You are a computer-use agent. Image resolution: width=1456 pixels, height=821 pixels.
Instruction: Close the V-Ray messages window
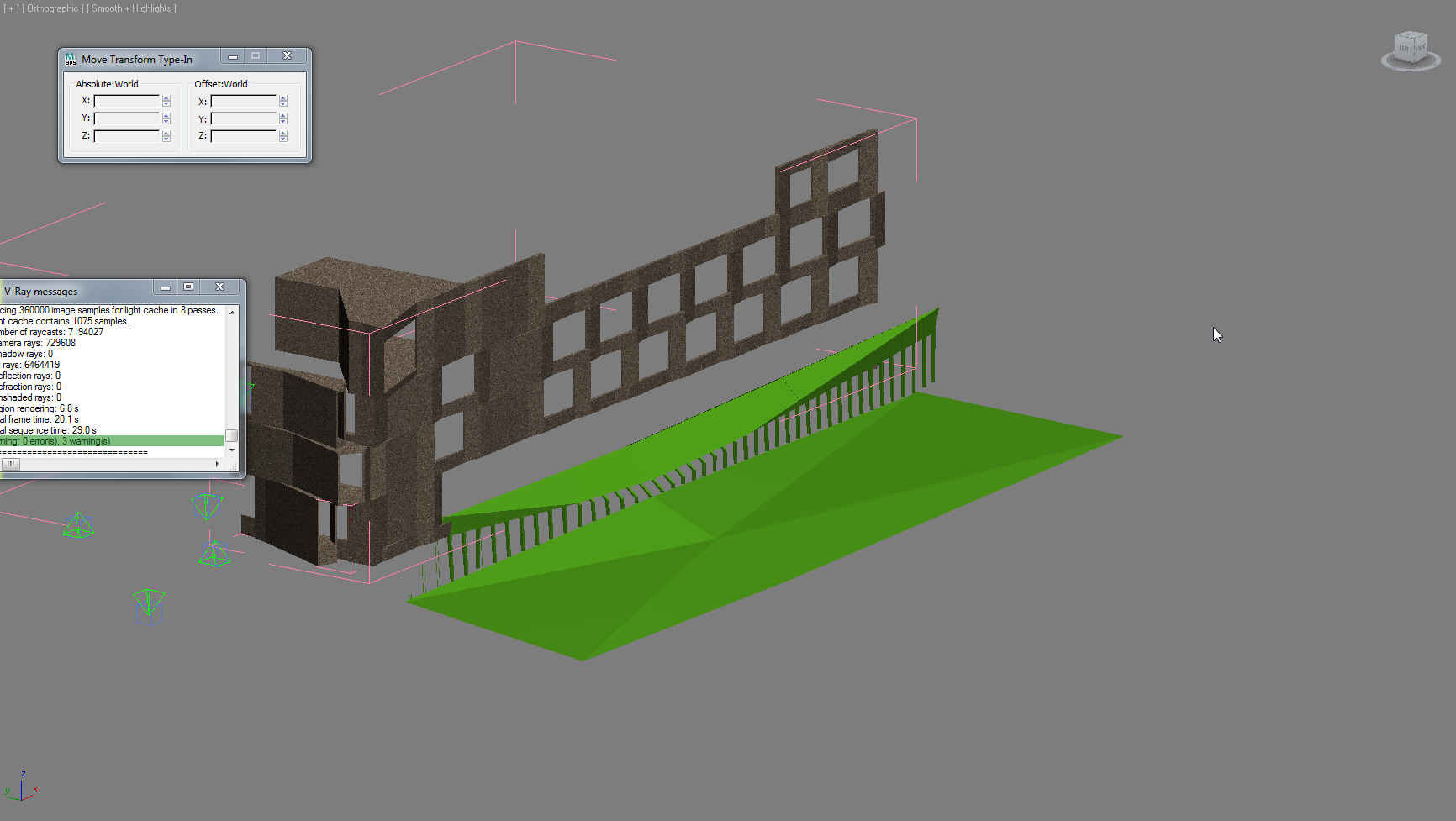coord(219,287)
